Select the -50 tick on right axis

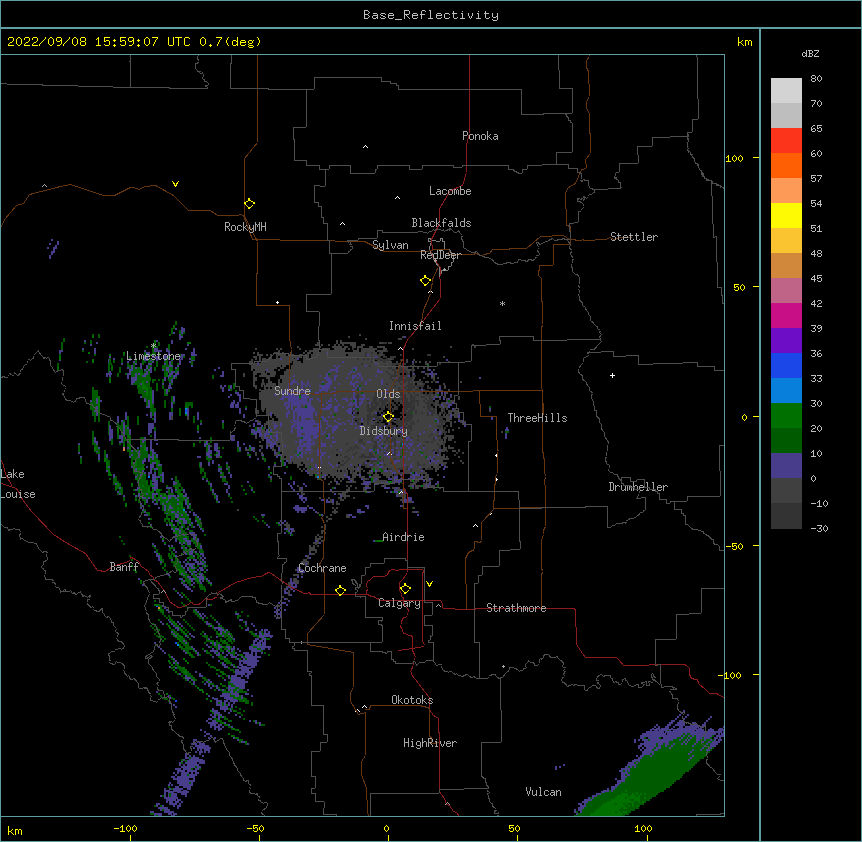(734, 546)
